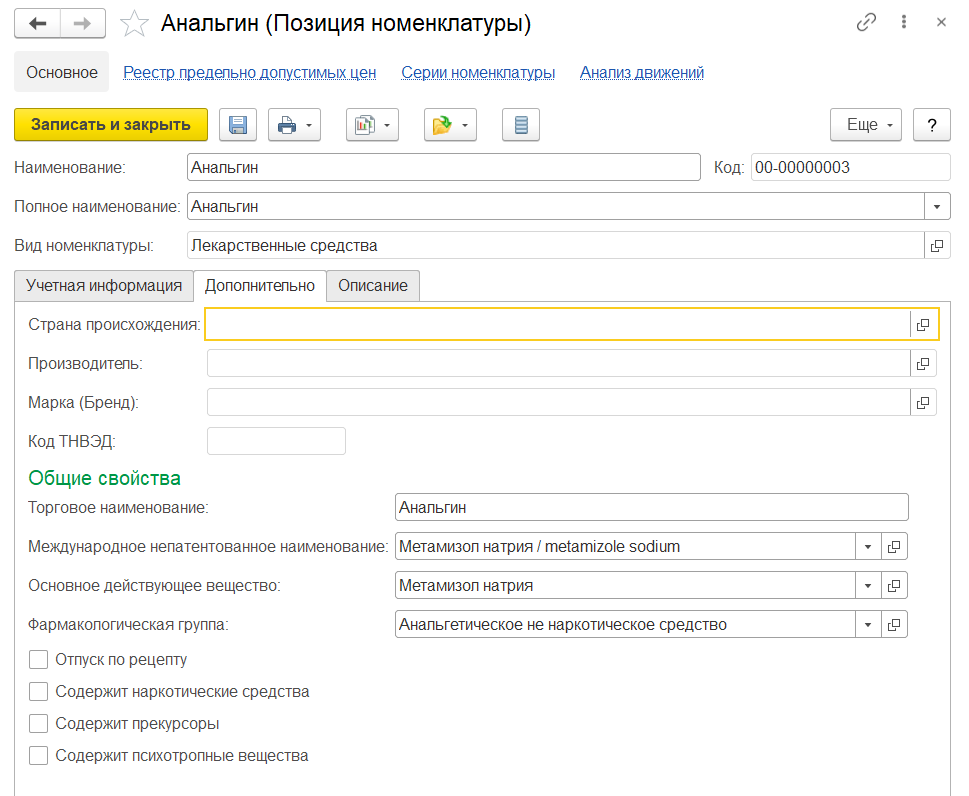Click the reports icon in toolbar
969x796 pixels.
click(366, 125)
